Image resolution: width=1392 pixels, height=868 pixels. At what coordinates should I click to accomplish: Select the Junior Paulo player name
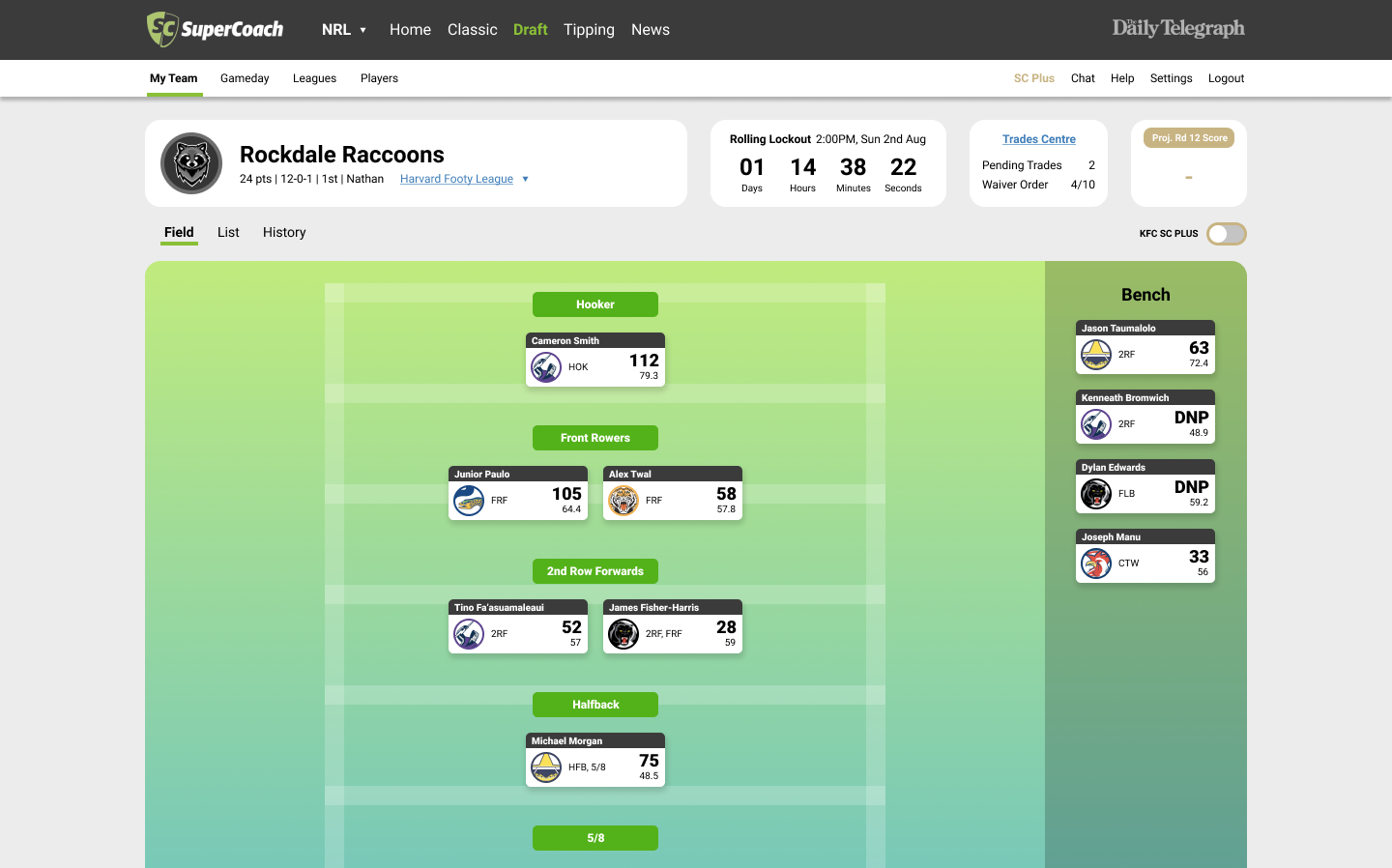[x=481, y=475]
